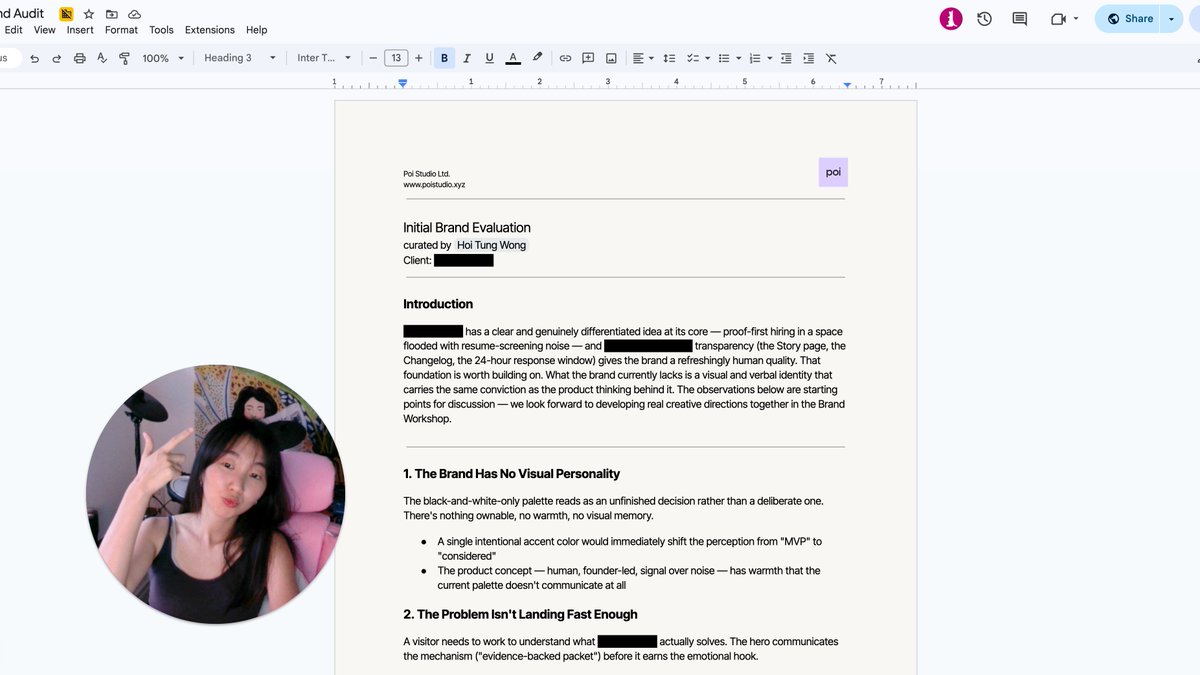
Task: Add a comment from toolbar
Action: tap(588, 58)
